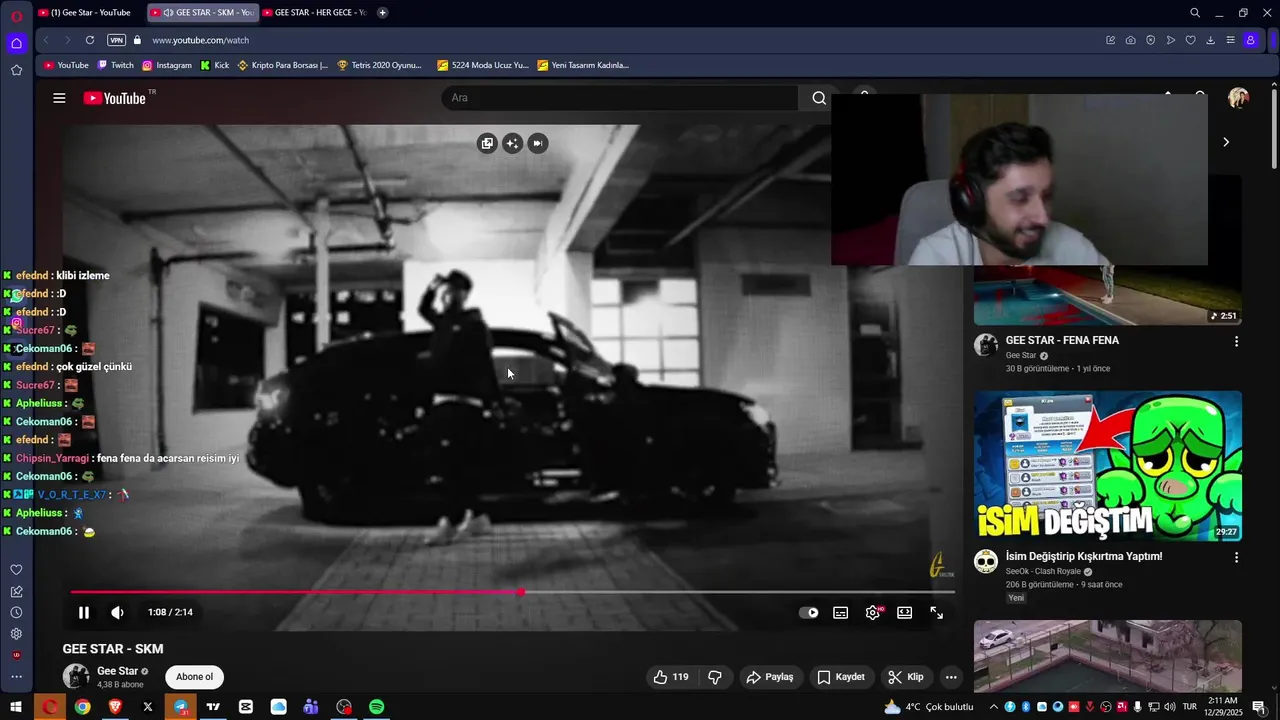Open the GEE STAR - FENA FENA title
Viewport: 1280px width, 720px height.
click(1062, 340)
